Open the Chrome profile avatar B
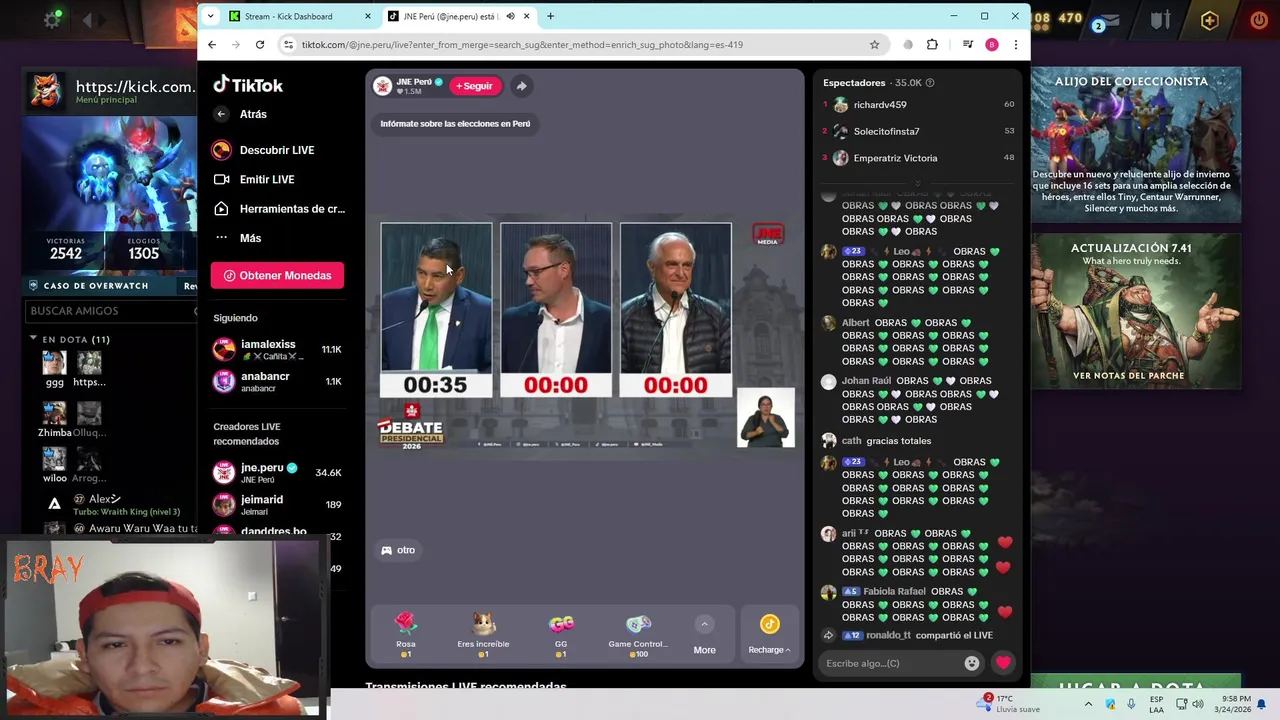This screenshot has height=720, width=1280. coord(992,44)
